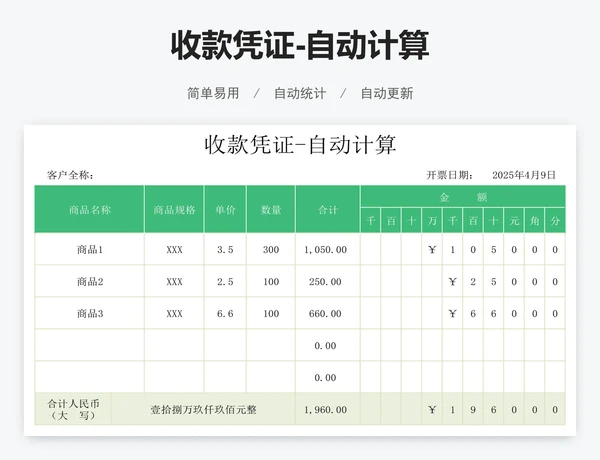The height and width of the screenshot is (460, 600).
Task: Click the 商品规格 column header
Action: point(174,210)
